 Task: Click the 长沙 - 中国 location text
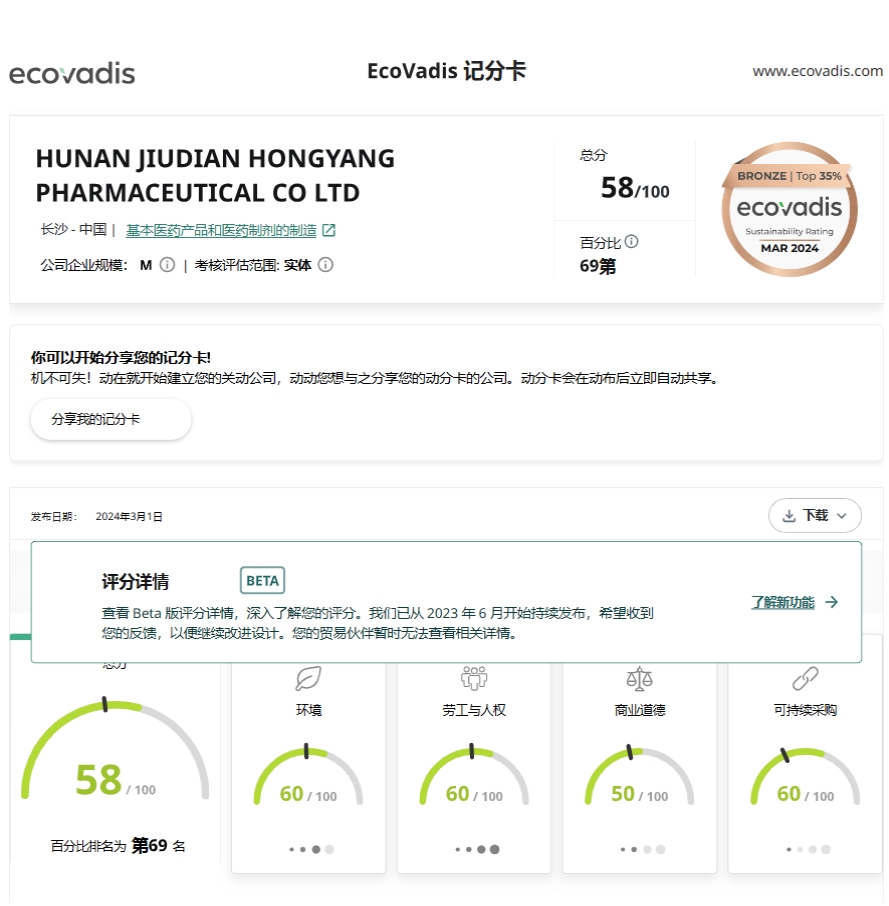click(73, 230)
